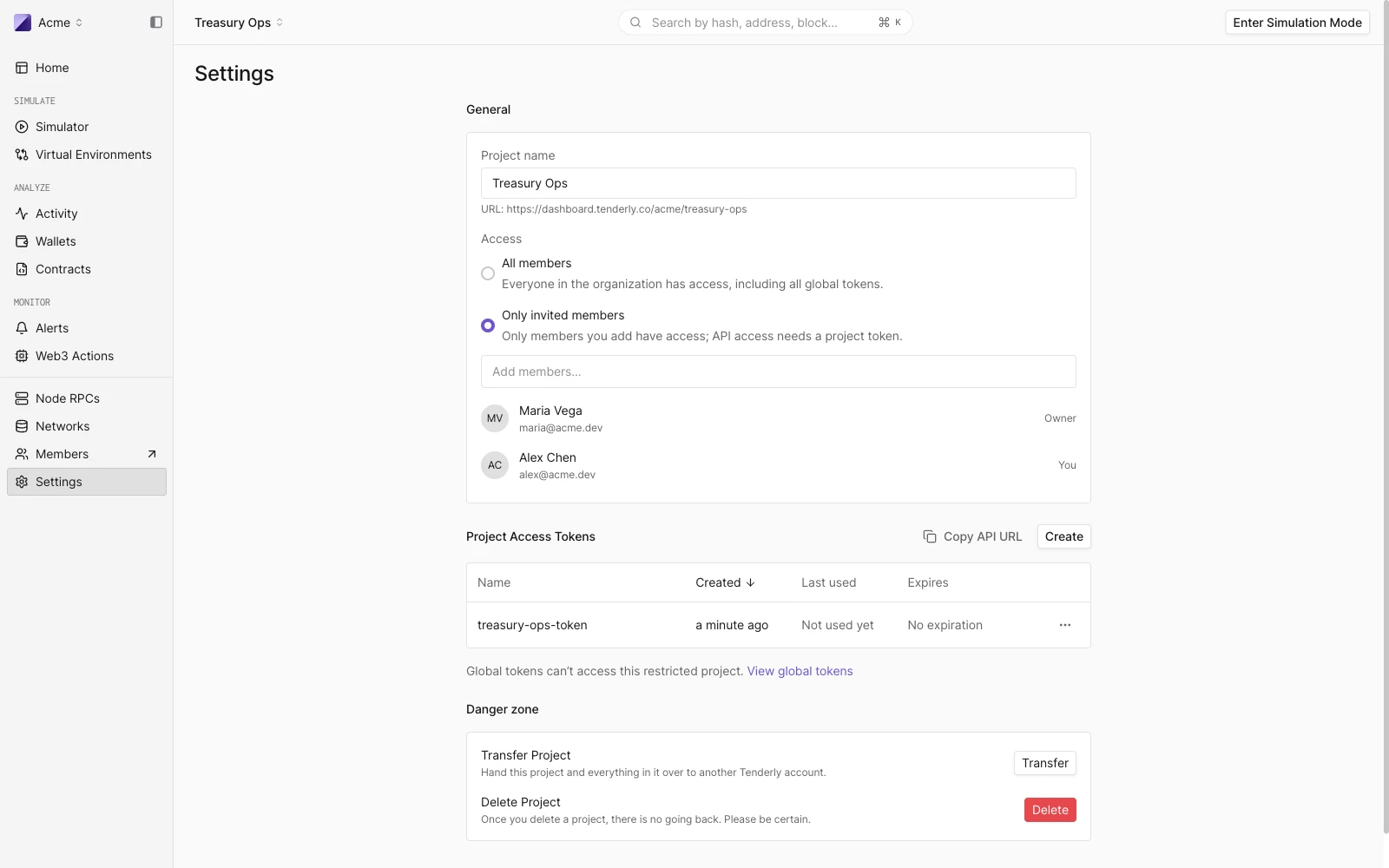Open the Treasury Ops project switcher
The image size is (1389, 868).
[239, 23]
